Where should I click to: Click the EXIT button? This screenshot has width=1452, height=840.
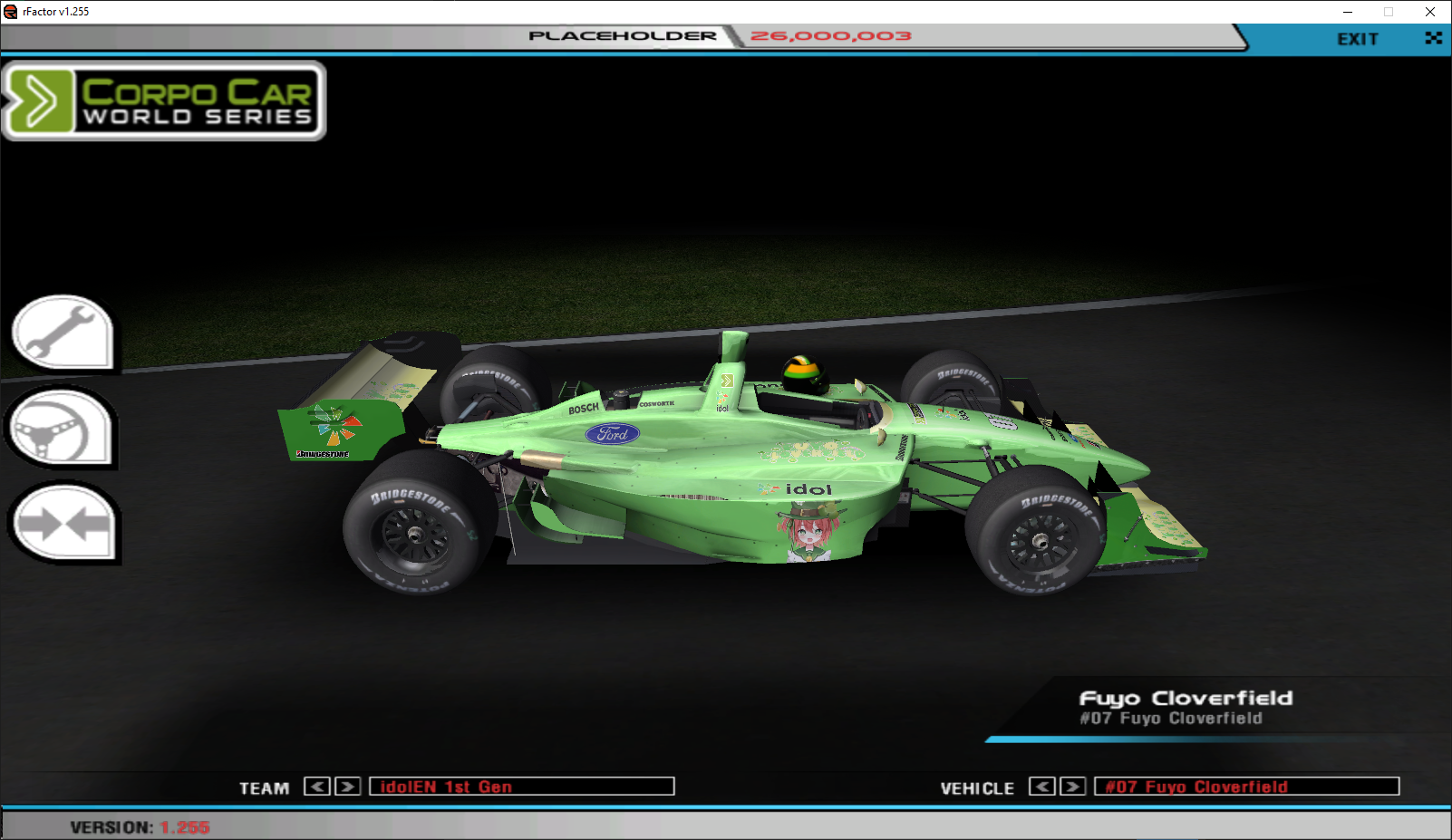[1358, 39]
